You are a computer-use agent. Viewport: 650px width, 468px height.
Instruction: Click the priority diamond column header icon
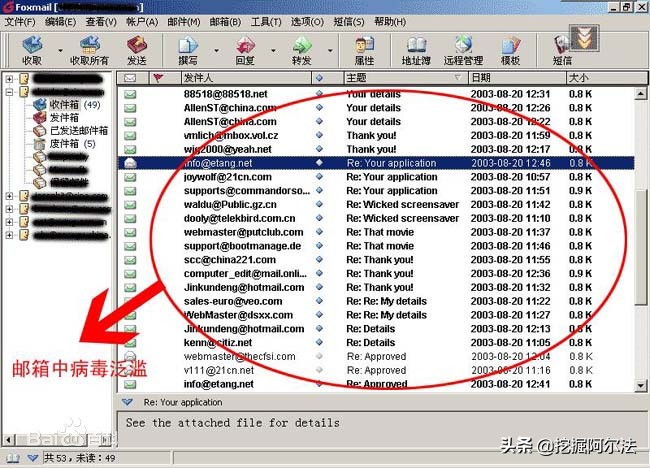coord(319,78)
